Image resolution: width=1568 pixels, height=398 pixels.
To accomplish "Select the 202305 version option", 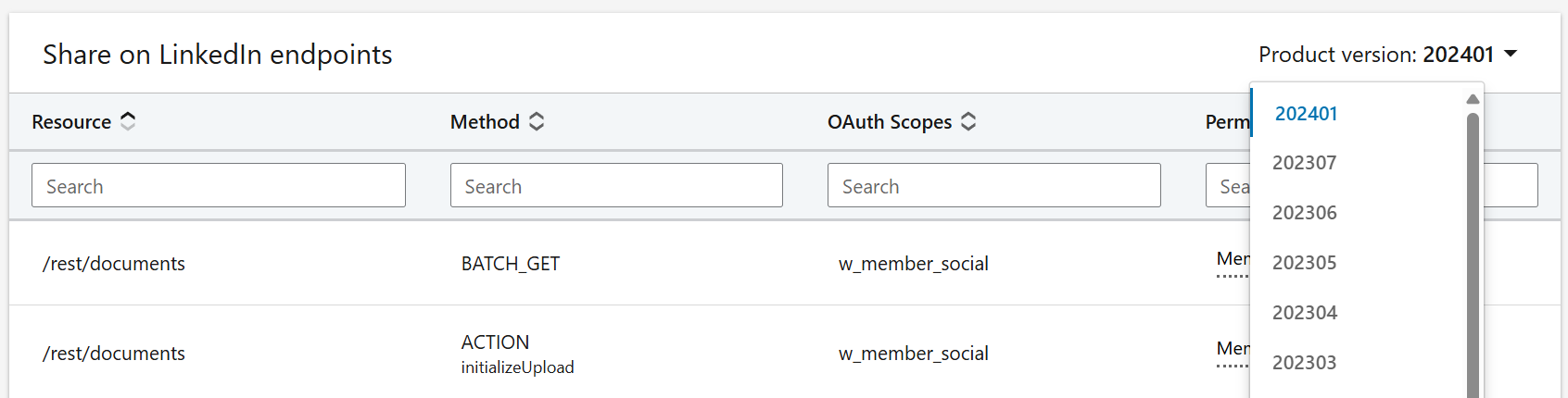I will [1304, 263].
